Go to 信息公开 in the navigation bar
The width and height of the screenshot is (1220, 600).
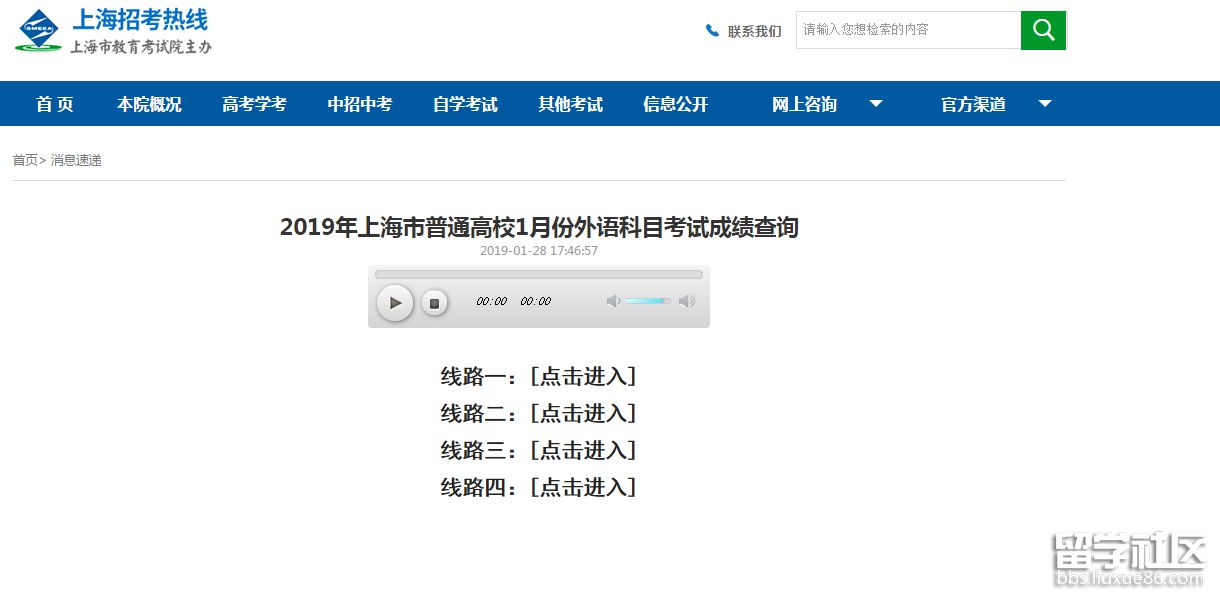tap(675, 104)
